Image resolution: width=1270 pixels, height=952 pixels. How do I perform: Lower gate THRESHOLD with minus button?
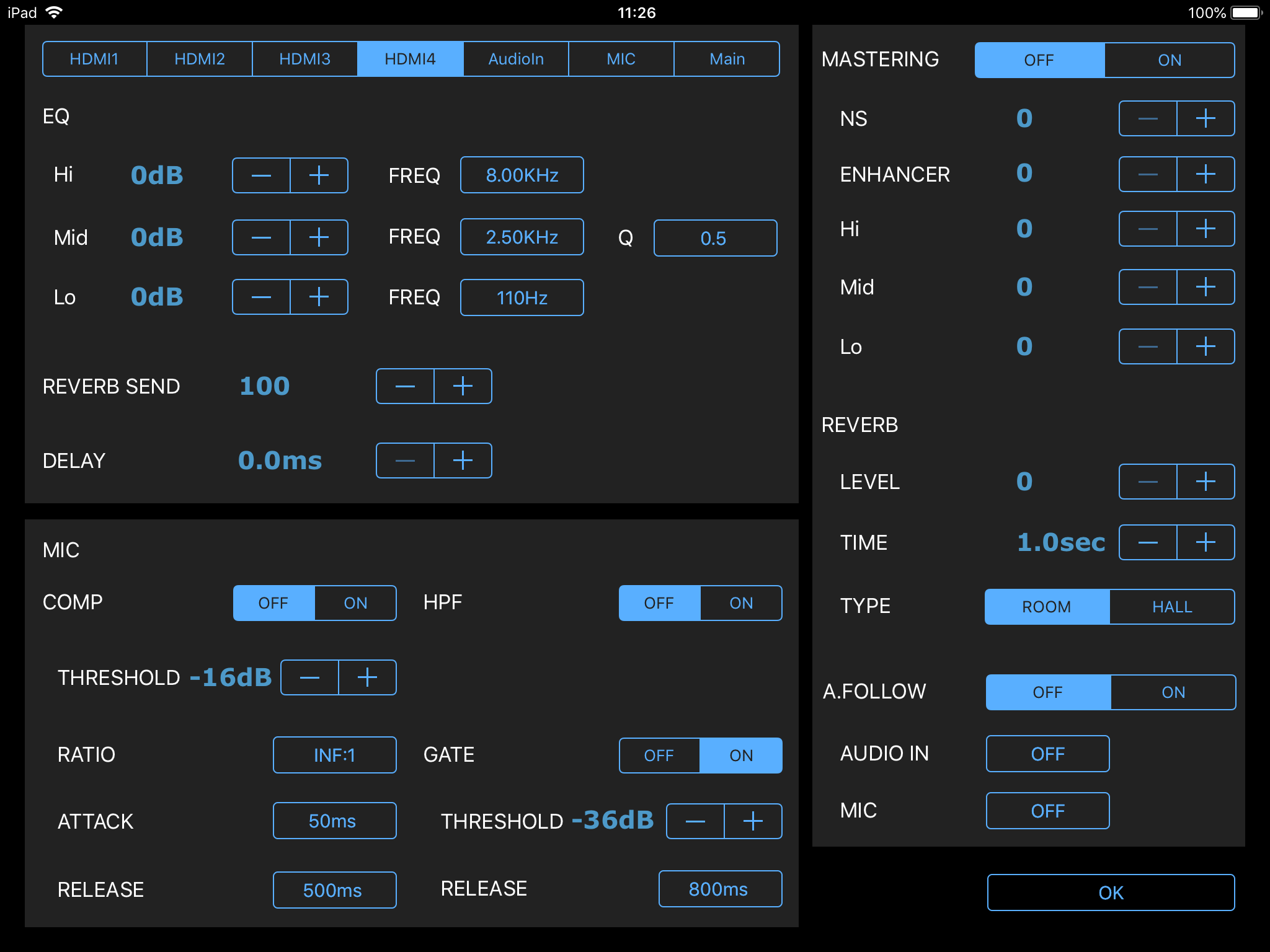[x=695, y=821]
